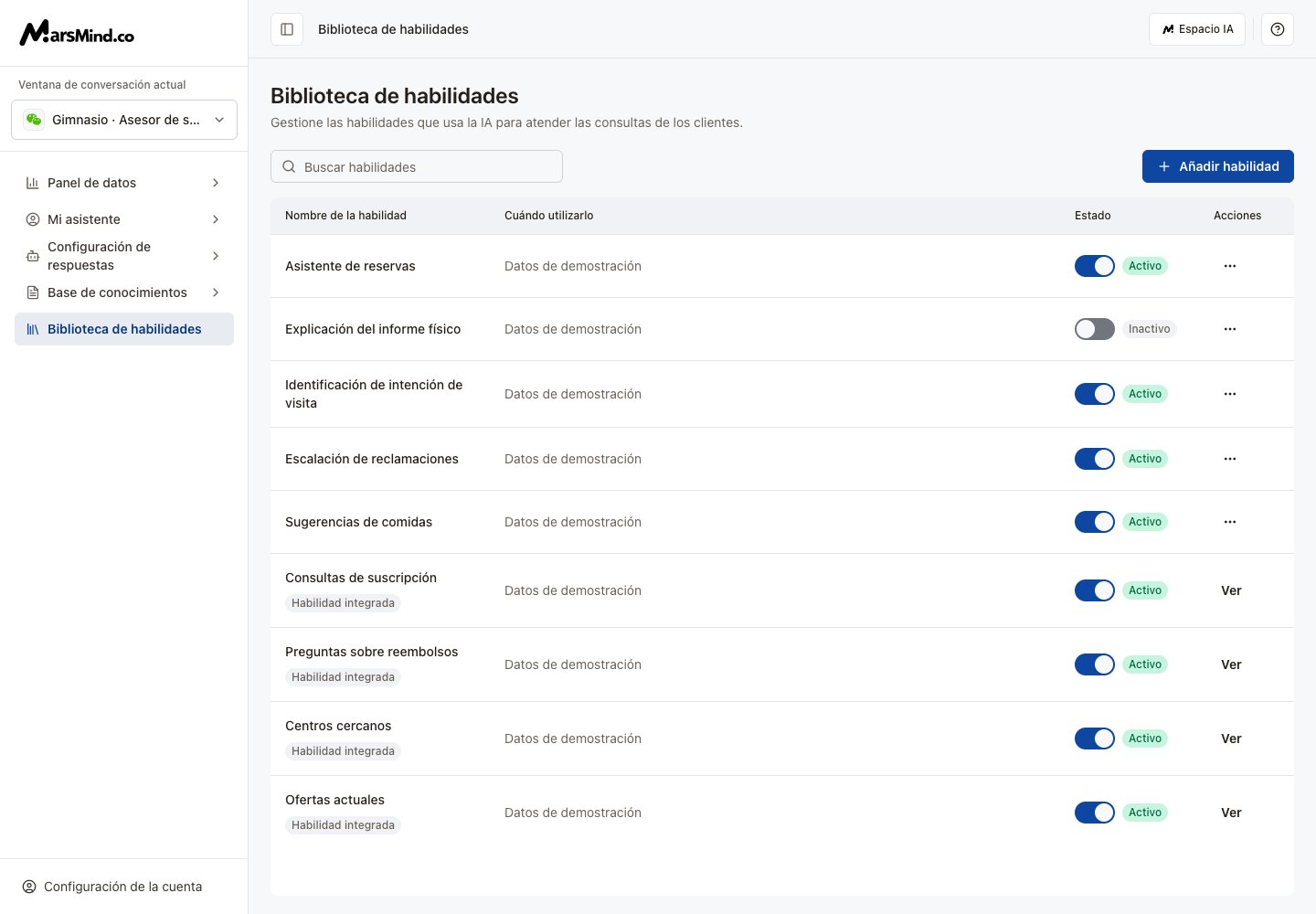
Task: Expand the Panel de datos chevron
Action: point(216,183)
